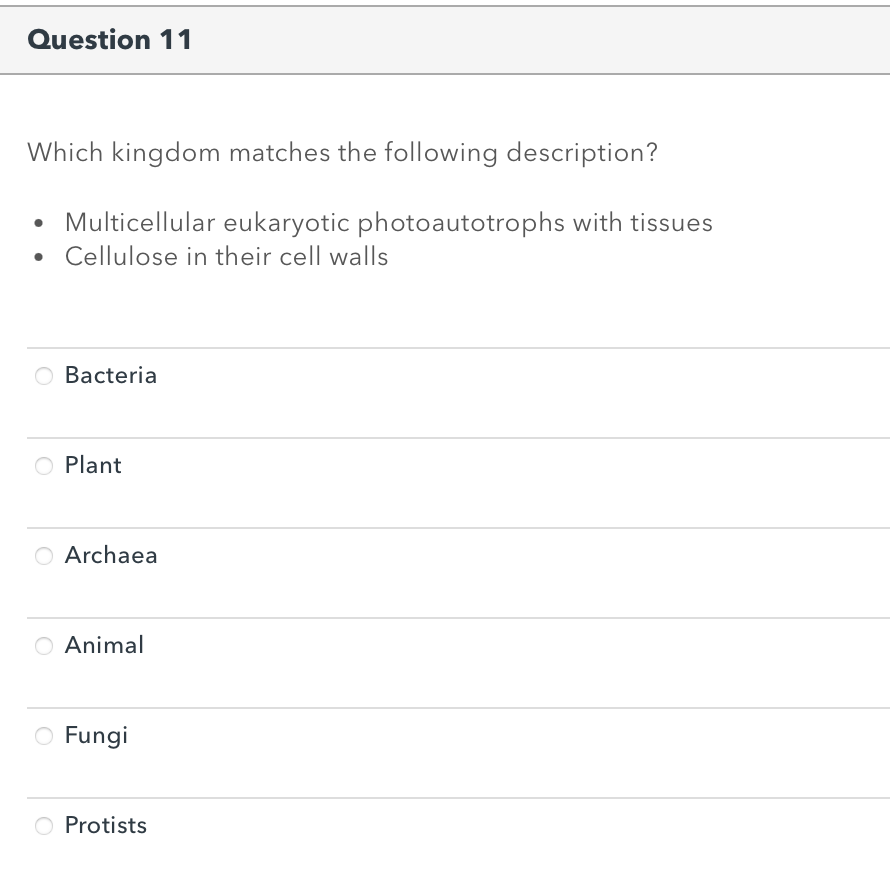Select the Fungi radio button
Image resolution: width=890 pixels, height=882 pixels.
click(x=44, y=736)
